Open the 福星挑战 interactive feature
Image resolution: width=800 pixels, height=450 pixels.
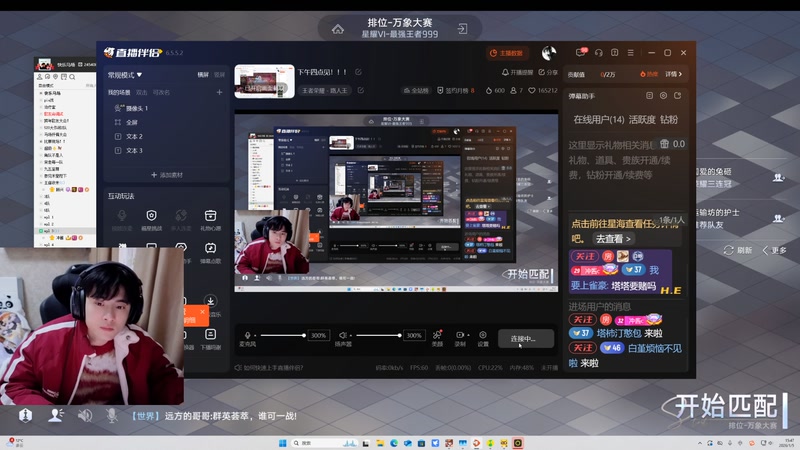click(151, 220)
